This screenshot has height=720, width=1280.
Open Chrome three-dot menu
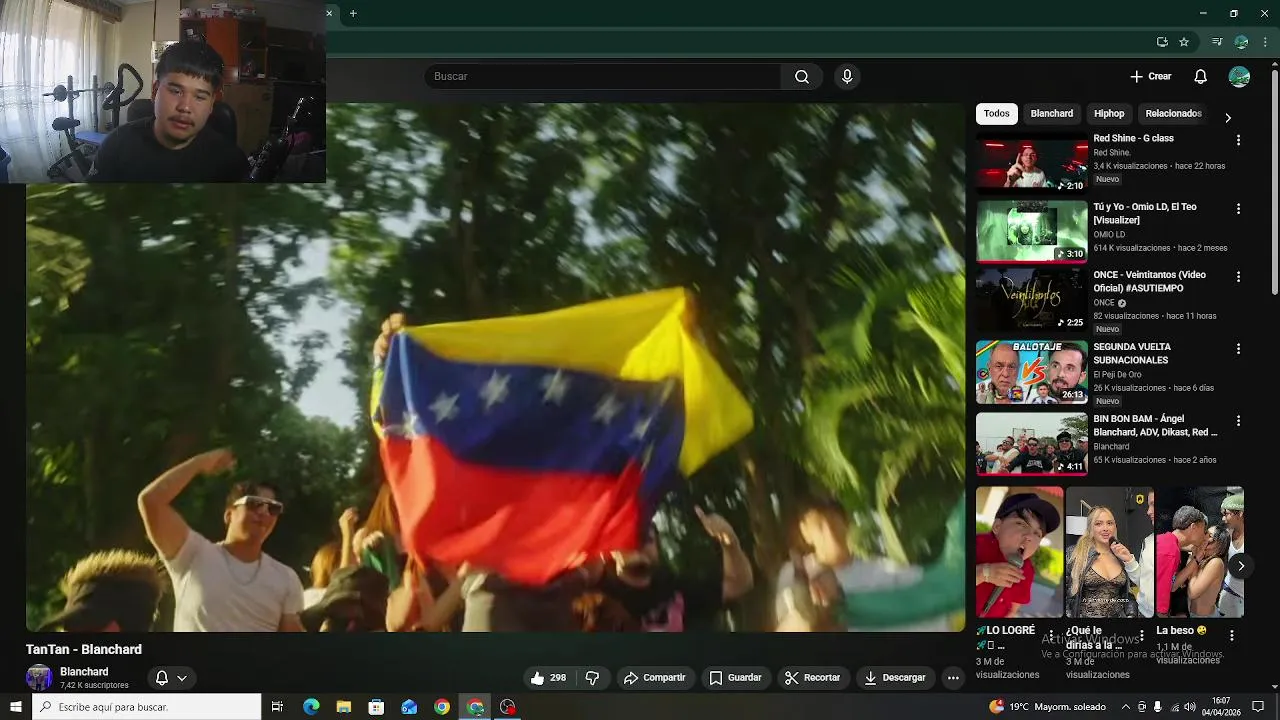point(1265,42)
